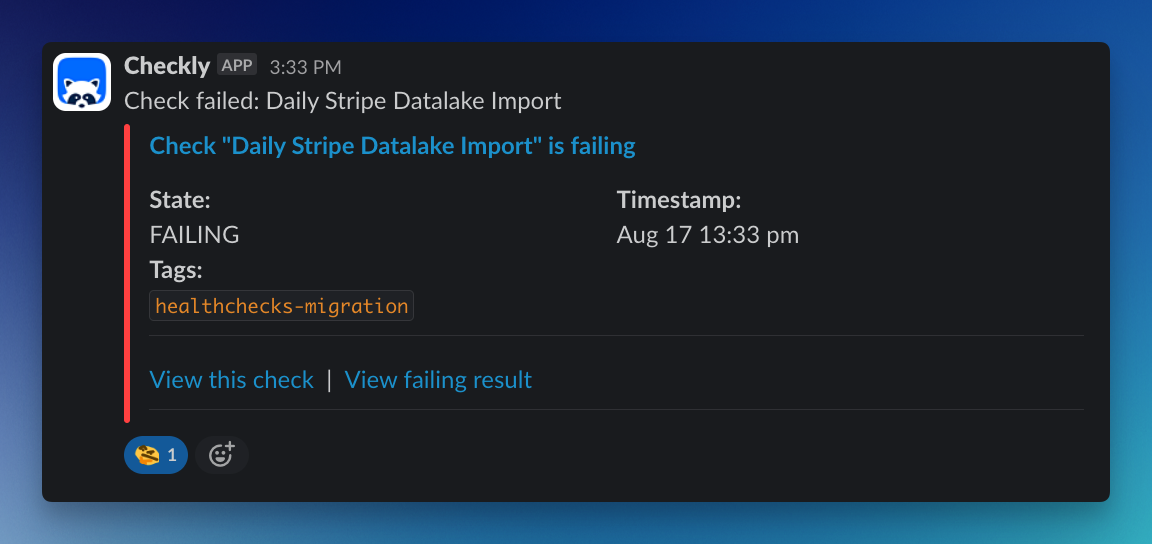
Task: Open the "View failing result" link
Action: coord(438,380)
